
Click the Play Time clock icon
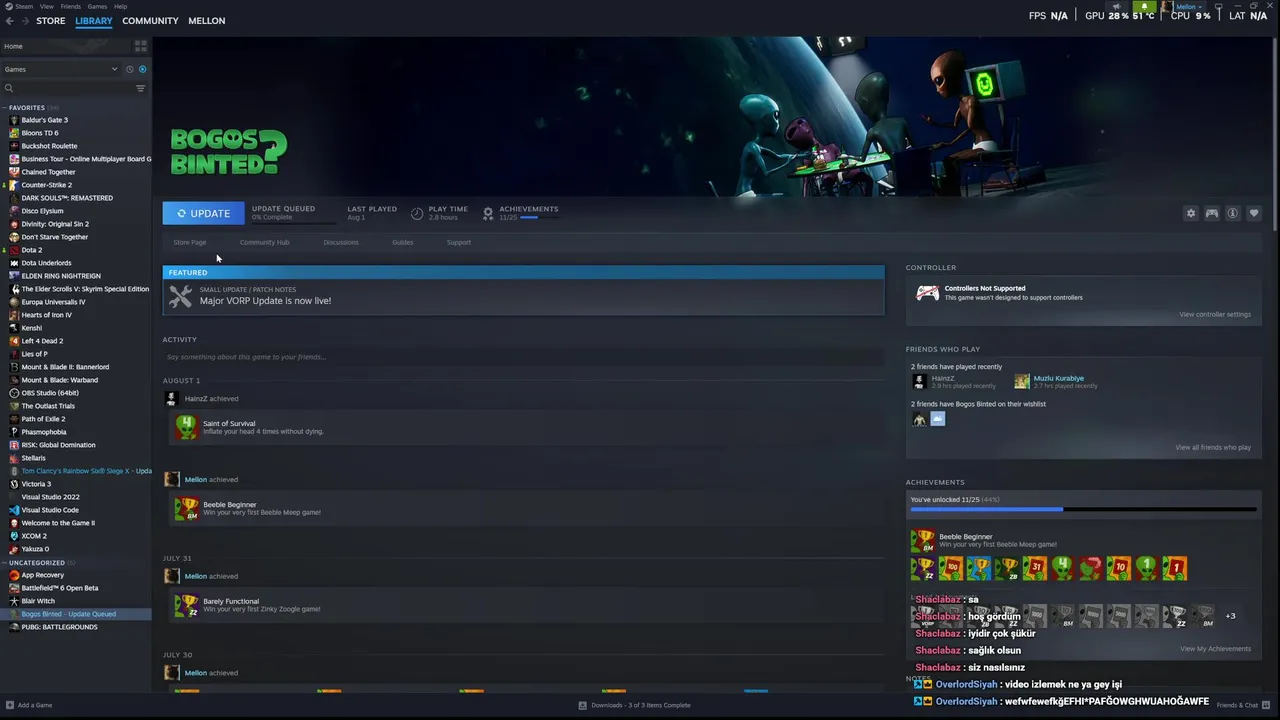tap(417, 213)
